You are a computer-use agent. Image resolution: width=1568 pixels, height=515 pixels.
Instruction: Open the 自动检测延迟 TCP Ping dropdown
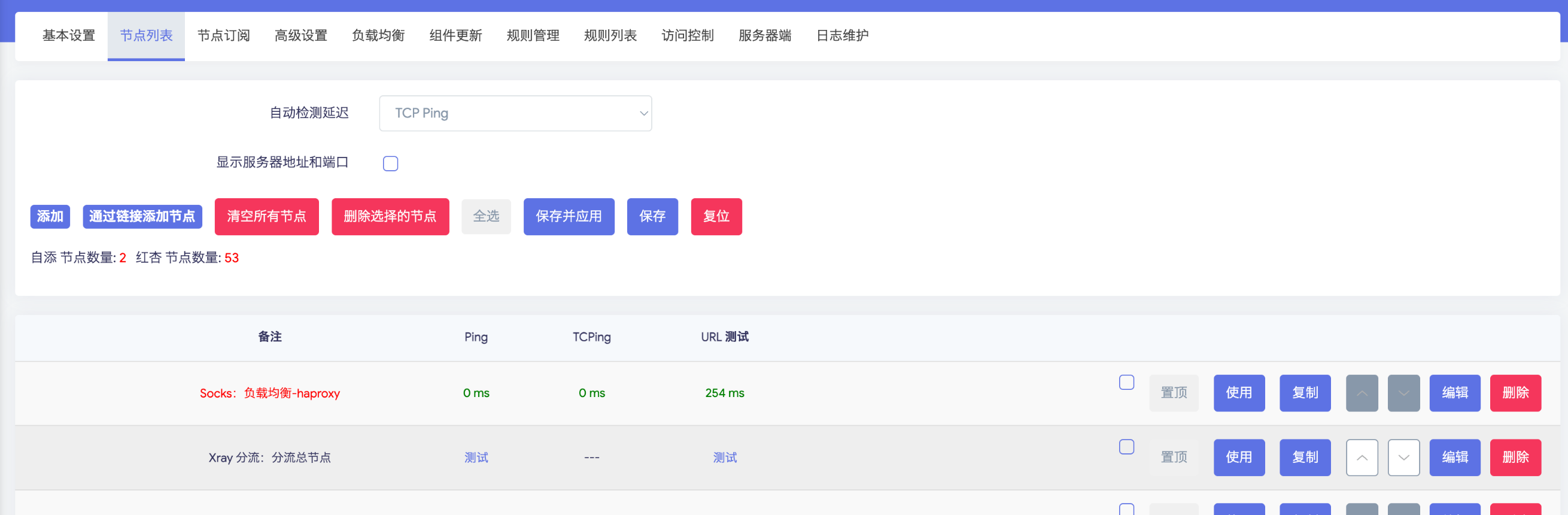tap(515, 113)
